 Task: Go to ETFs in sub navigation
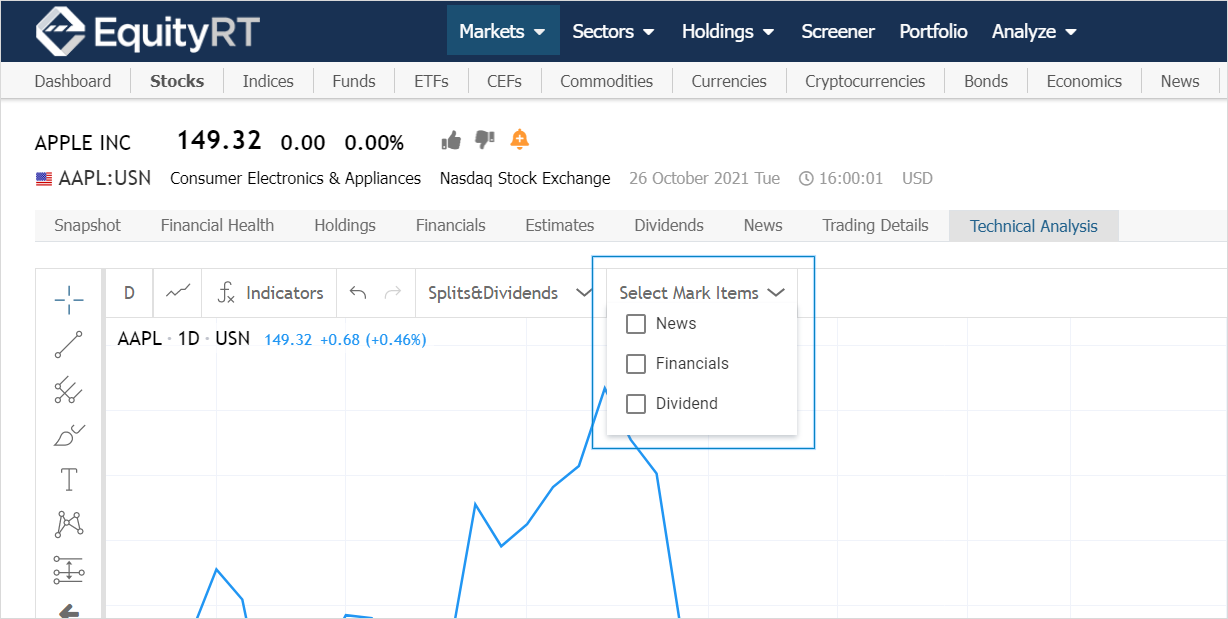point(431,81)
